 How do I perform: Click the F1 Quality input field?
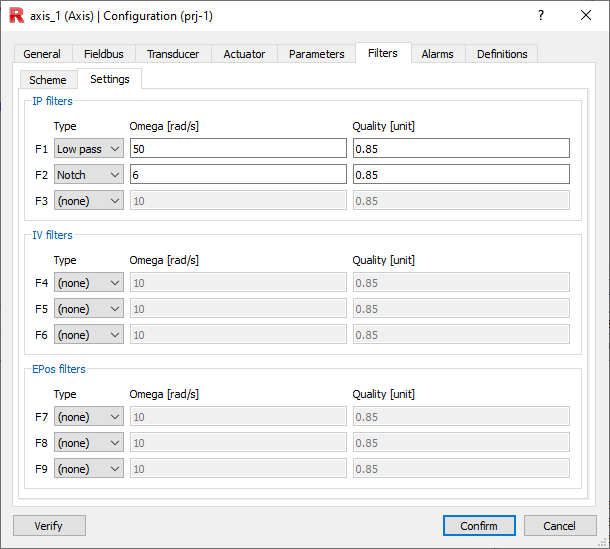pyautogui.click(x=461, y=148)
